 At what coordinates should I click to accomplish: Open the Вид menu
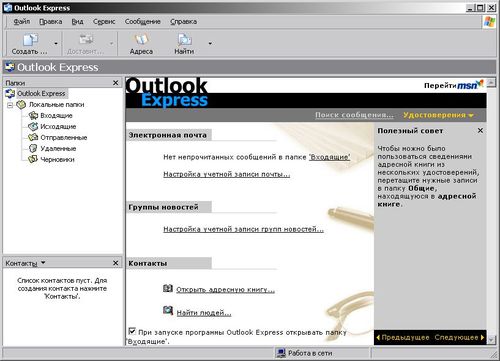77,22
